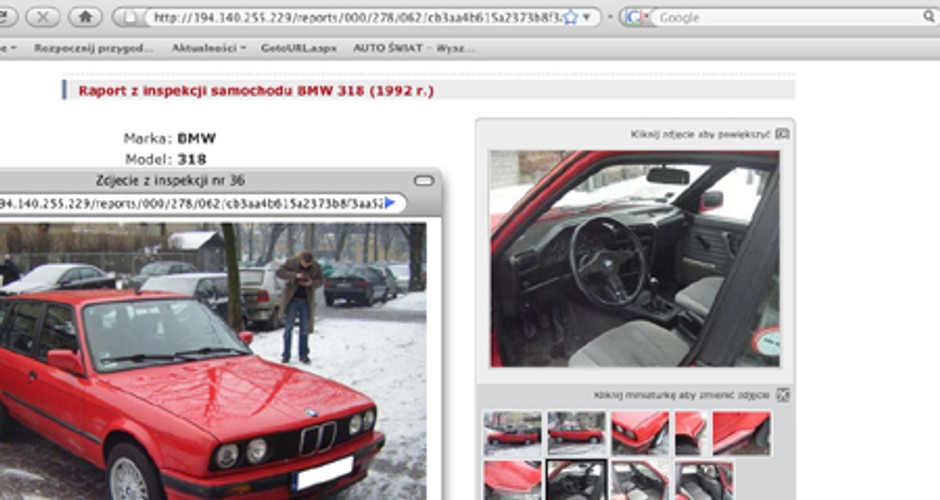Open the GotoURL.aspx bookmark
The height and width of the screenshot is (500, 940).
click(x=299, y=48)
